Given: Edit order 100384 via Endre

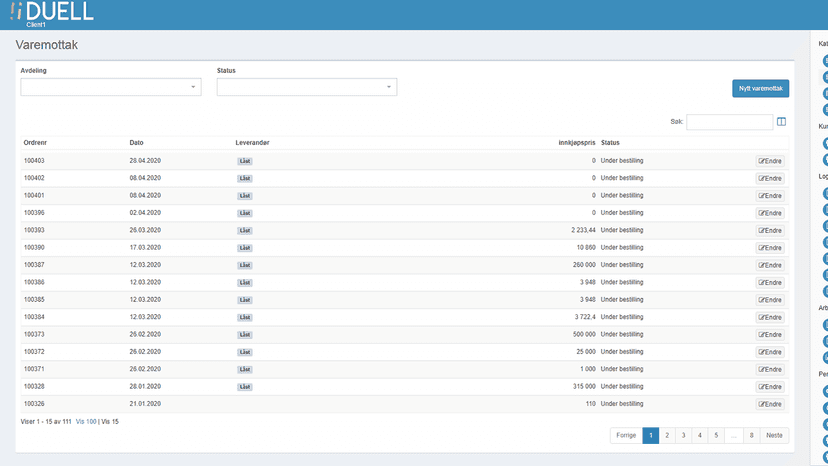Looking at the screenshot, I should [770, 318].
